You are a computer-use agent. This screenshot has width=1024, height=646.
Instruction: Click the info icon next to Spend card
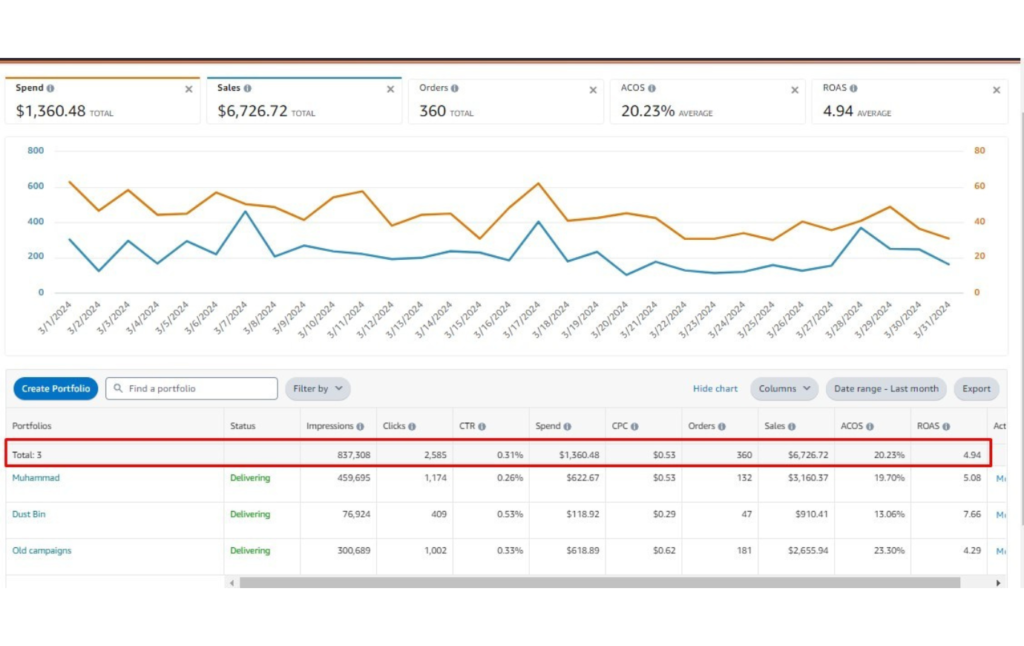tap(50, 88)
